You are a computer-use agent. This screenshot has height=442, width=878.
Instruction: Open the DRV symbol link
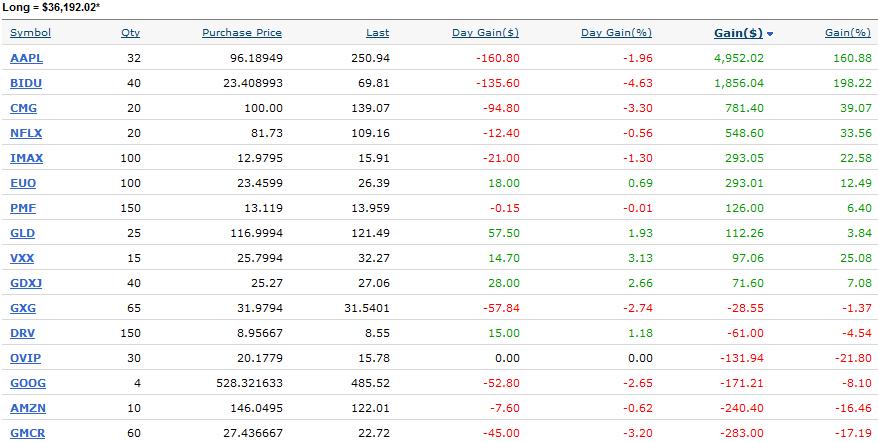(x=22, y=333)
